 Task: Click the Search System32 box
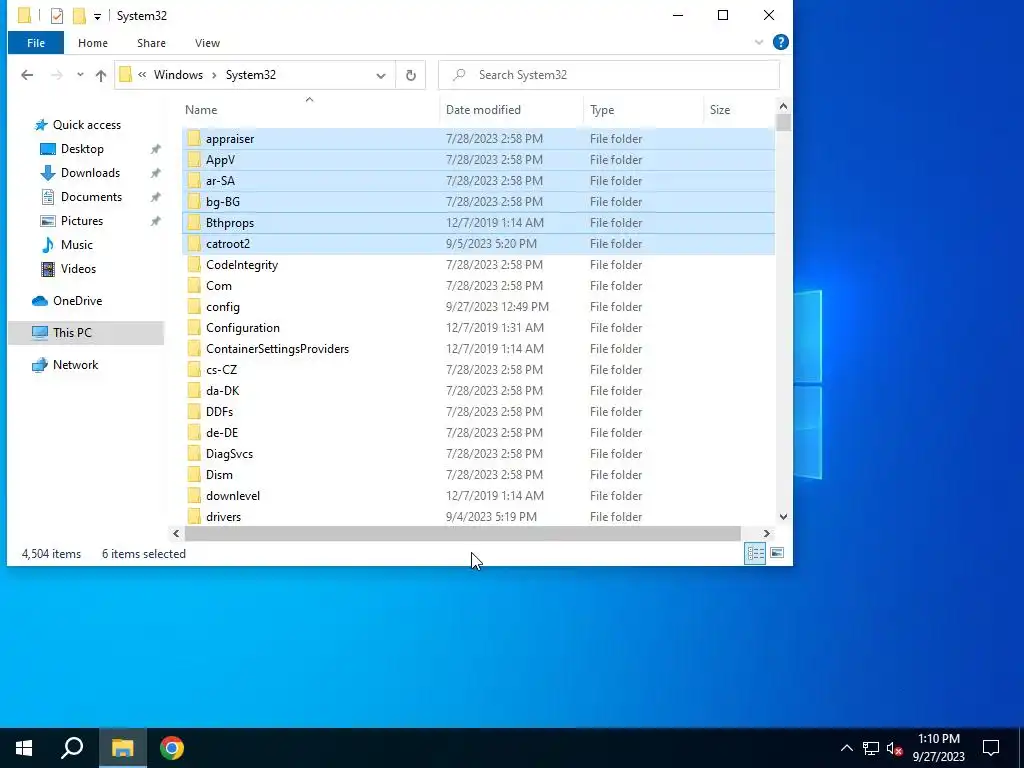(609, 75)
